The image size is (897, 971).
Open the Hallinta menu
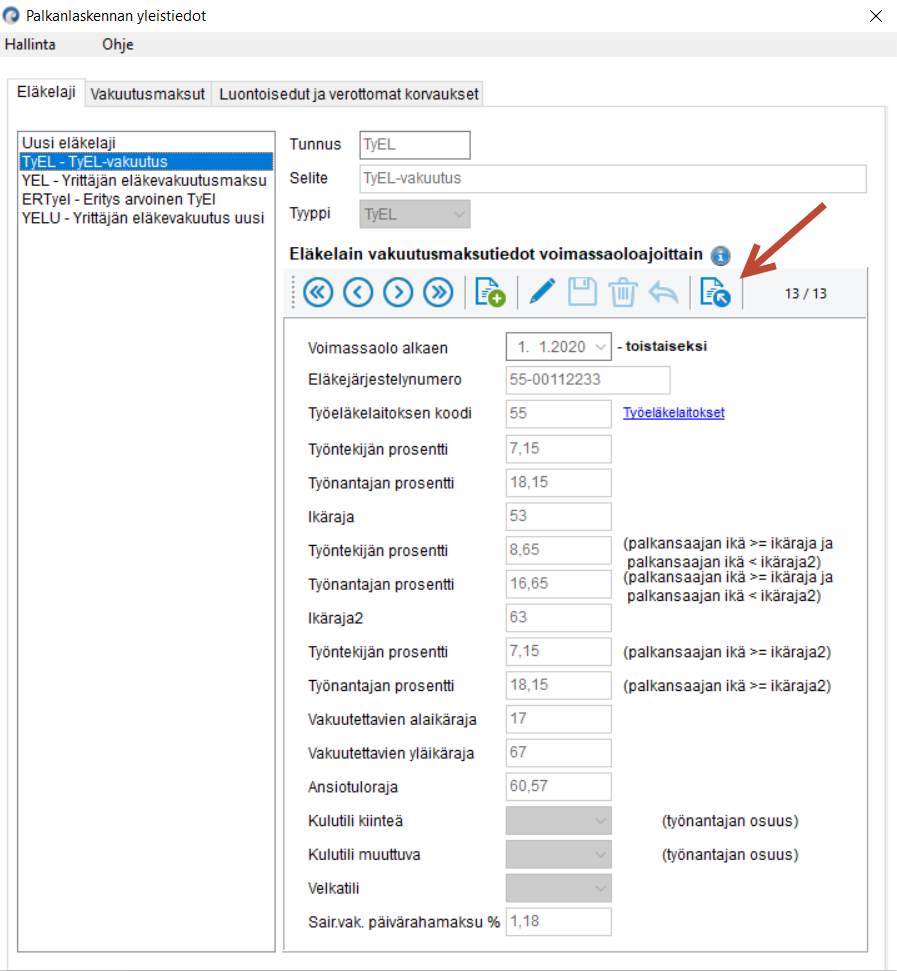(30, 45)
